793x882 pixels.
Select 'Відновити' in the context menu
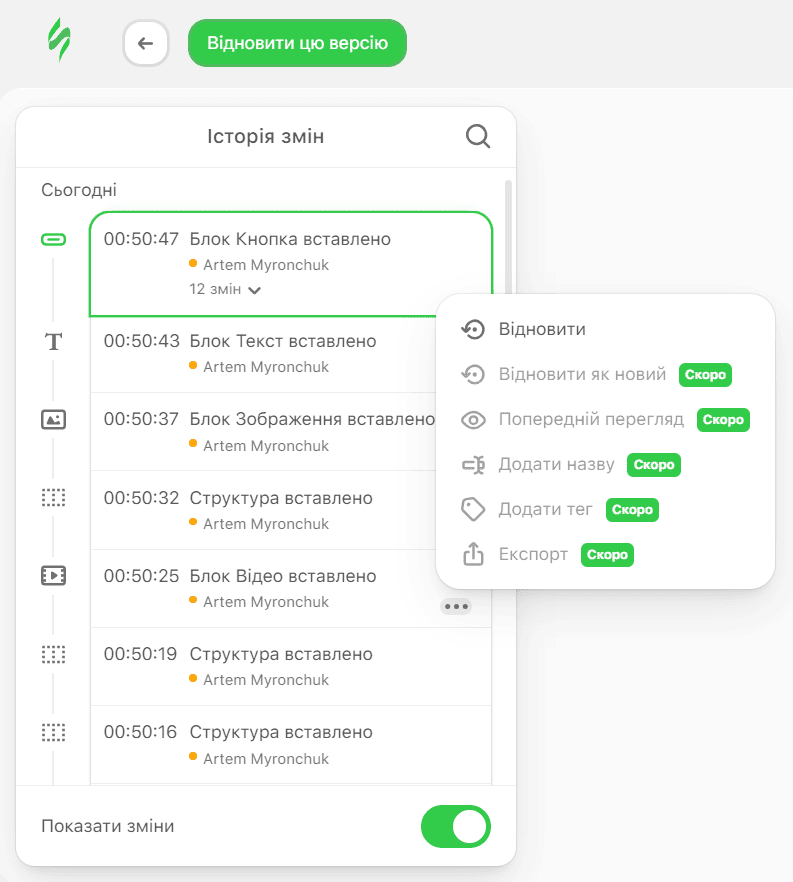pyautogui.click(x=541, y=329)
